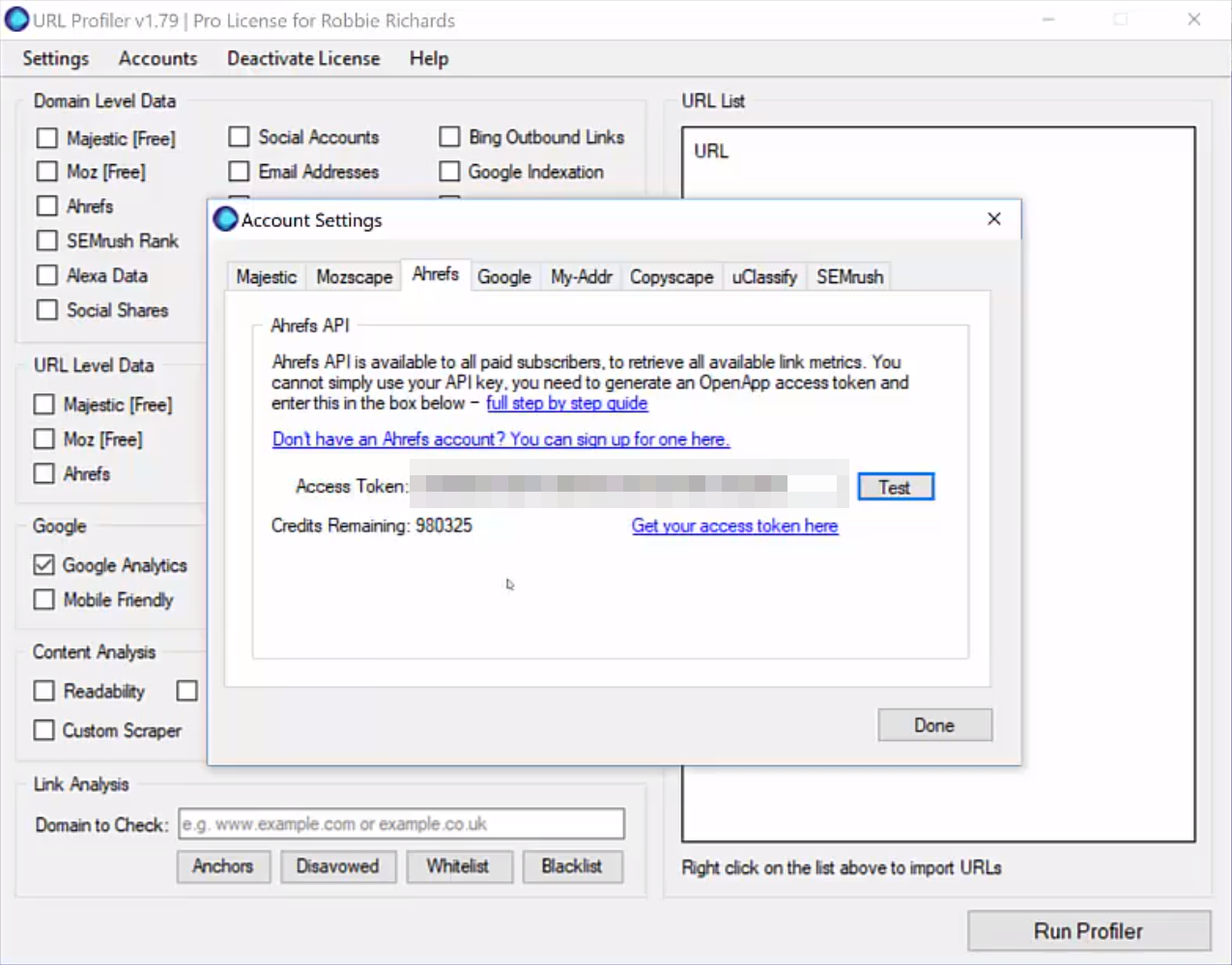
Task: Uncheck the Google Analytics checkbox
Action: tap(44, 565)
